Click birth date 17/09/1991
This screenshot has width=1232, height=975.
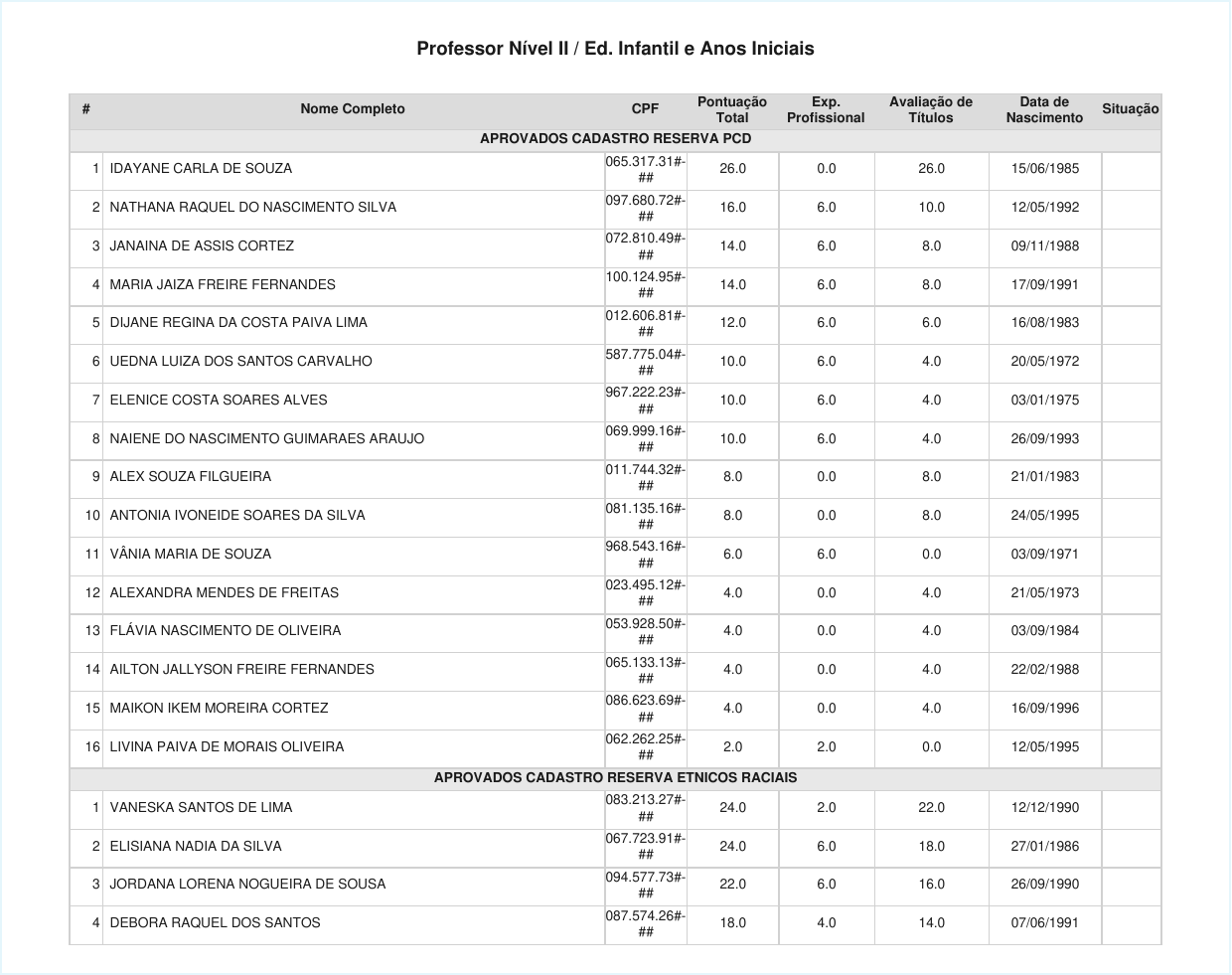pyautogui.click(x=1044, y=285)
